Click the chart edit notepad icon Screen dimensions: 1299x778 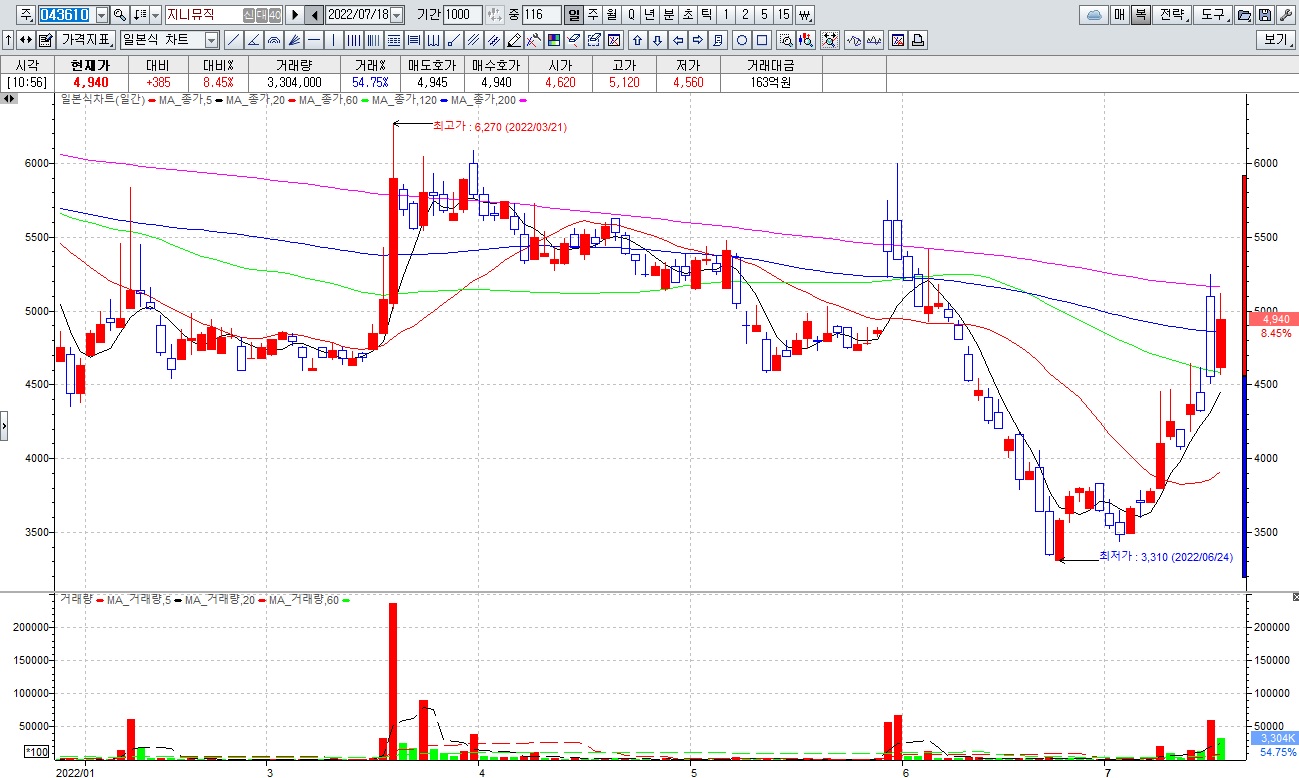pos(45,40)
